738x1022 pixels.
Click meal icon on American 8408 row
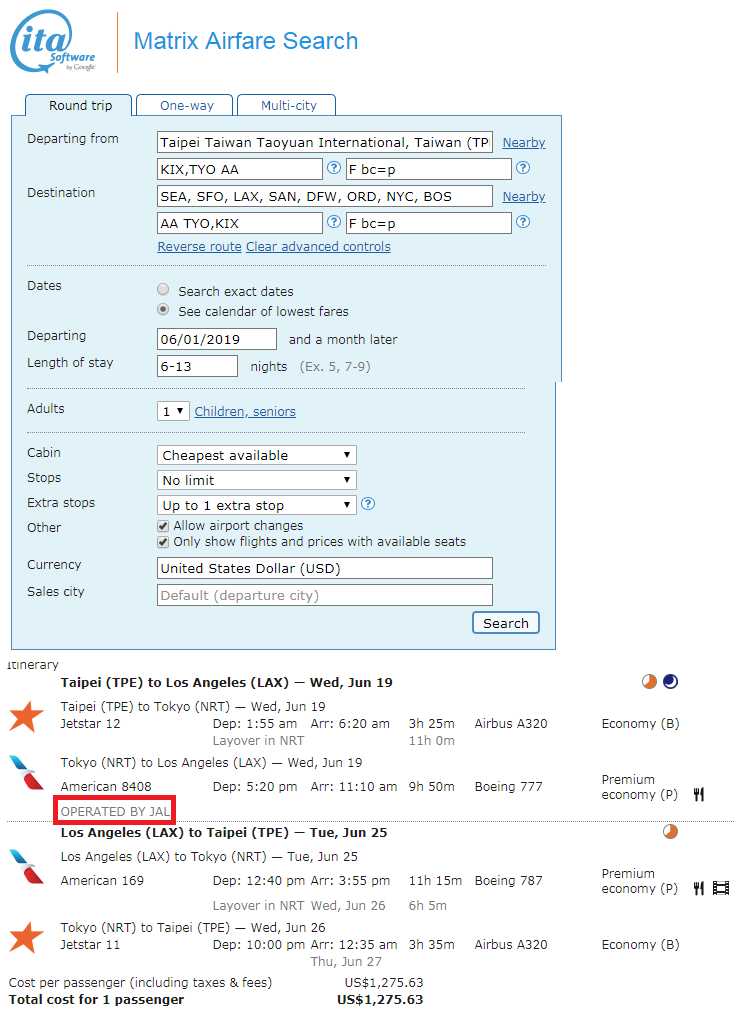699,795
